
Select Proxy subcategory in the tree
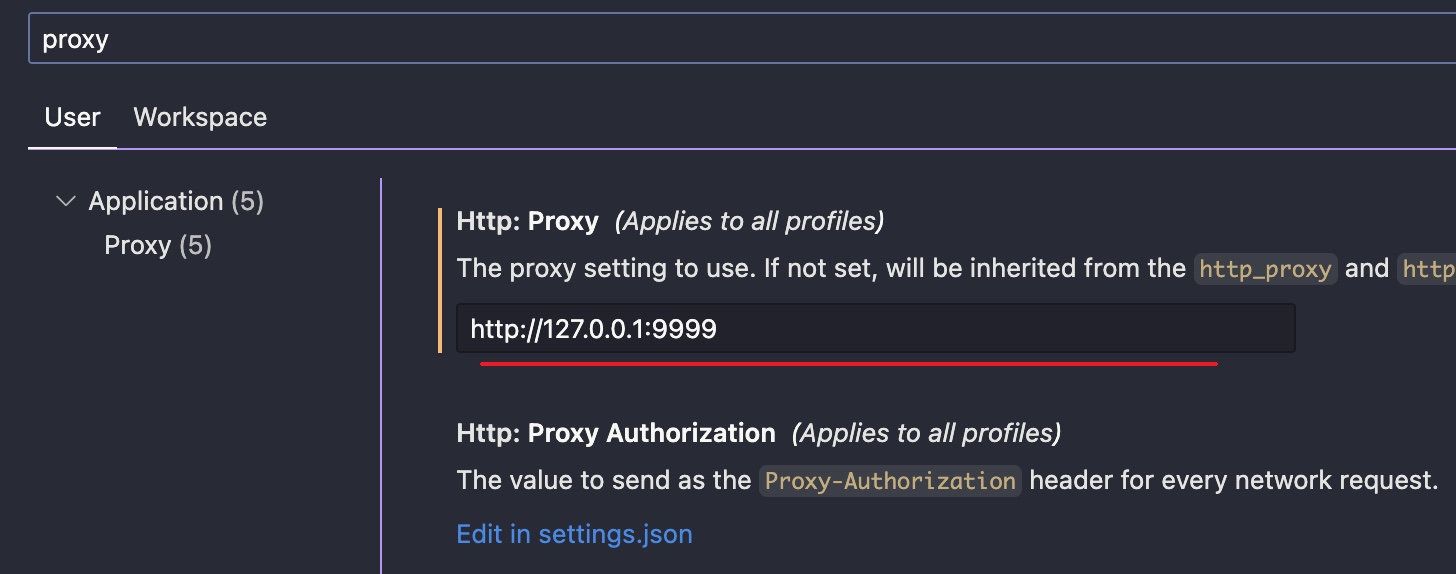[138, 245]
